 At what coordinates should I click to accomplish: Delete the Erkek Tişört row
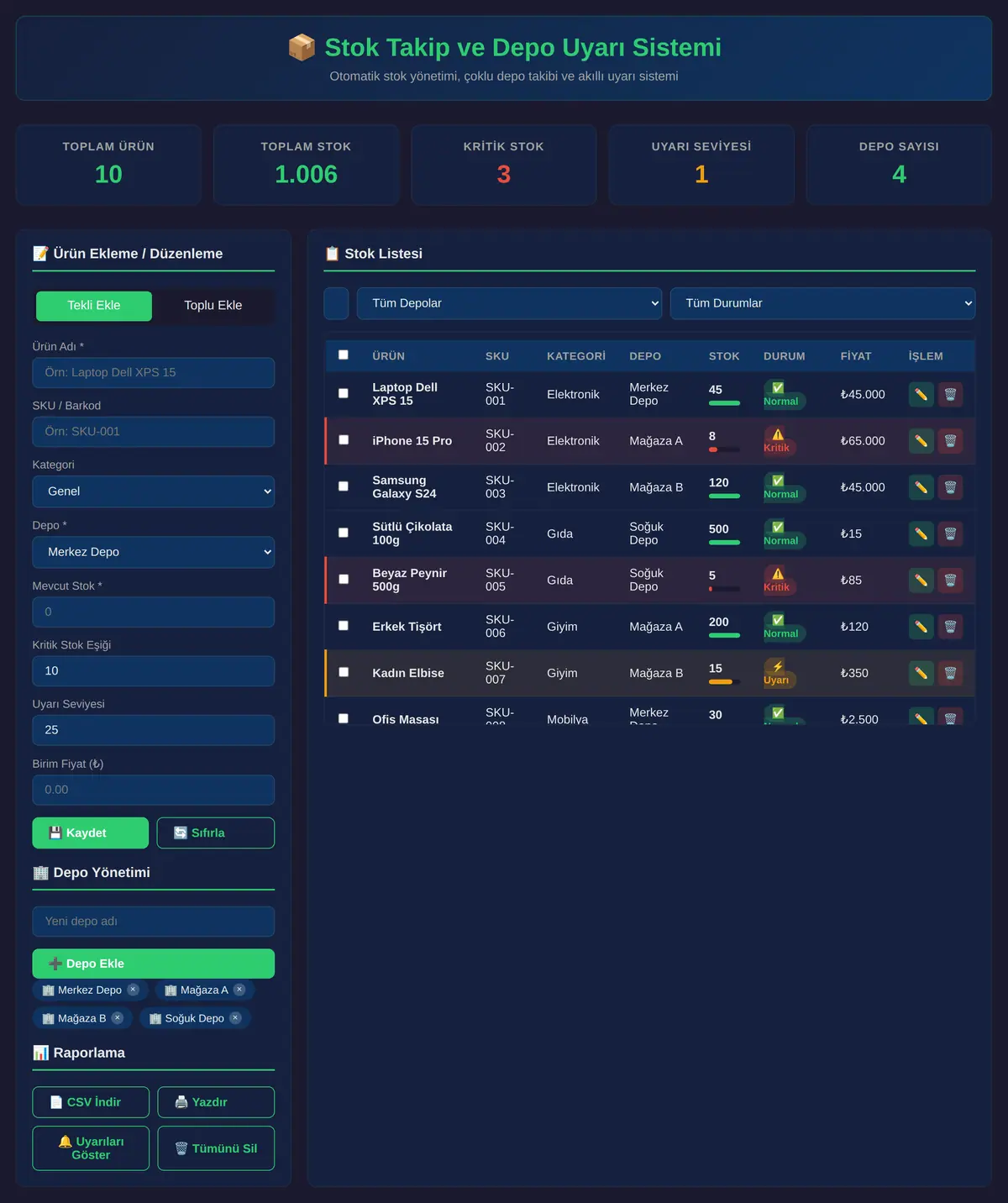click(950, 627)
